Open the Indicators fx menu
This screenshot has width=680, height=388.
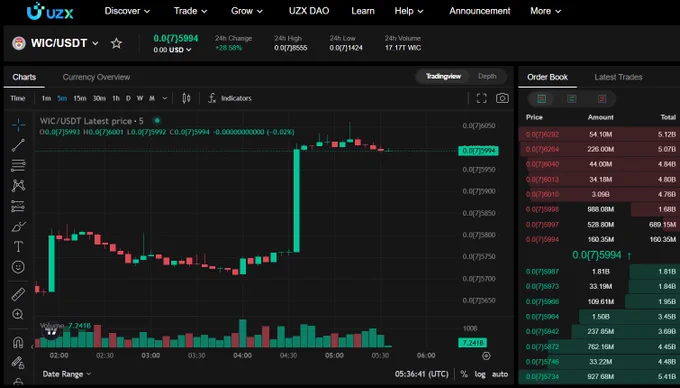(x=230, y=98)
